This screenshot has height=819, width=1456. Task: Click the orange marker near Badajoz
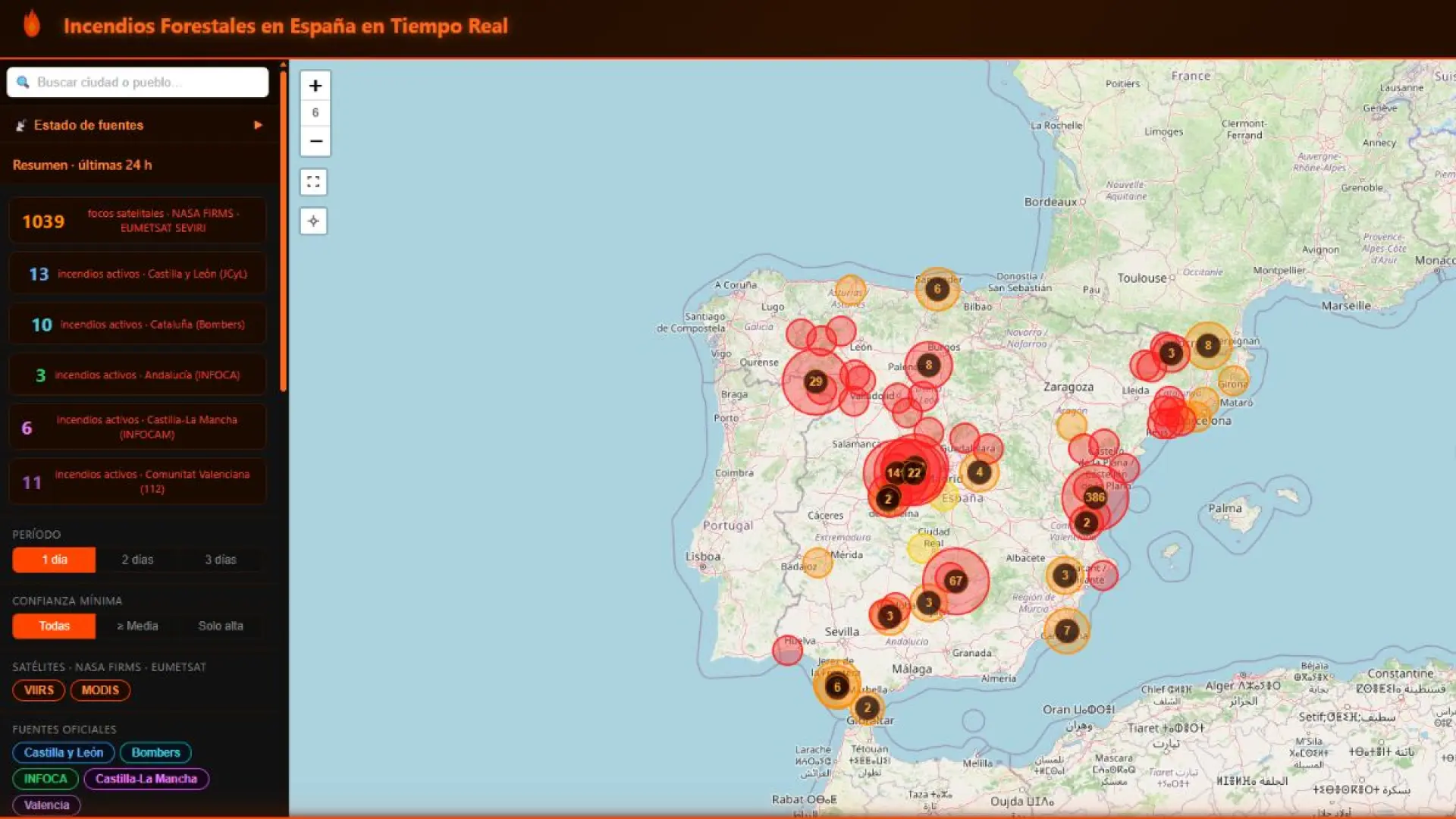(x=817, y=563)
